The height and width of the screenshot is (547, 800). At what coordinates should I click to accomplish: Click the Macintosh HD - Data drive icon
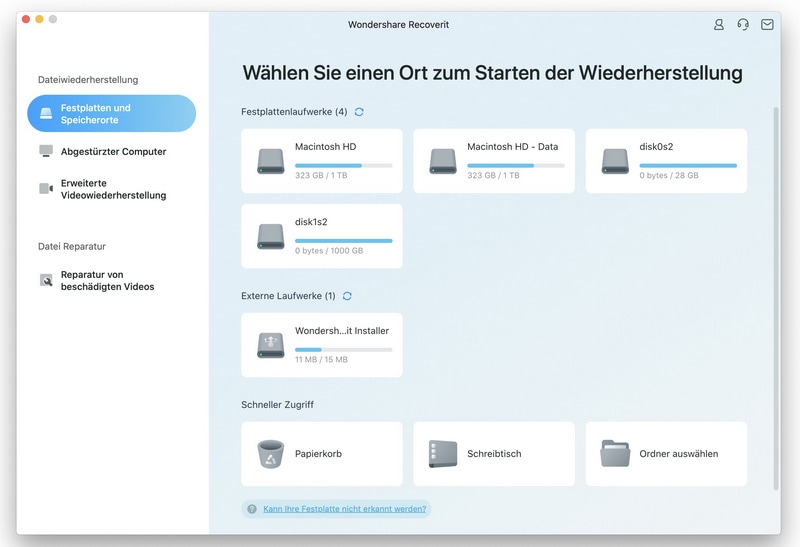pos(443,161)
